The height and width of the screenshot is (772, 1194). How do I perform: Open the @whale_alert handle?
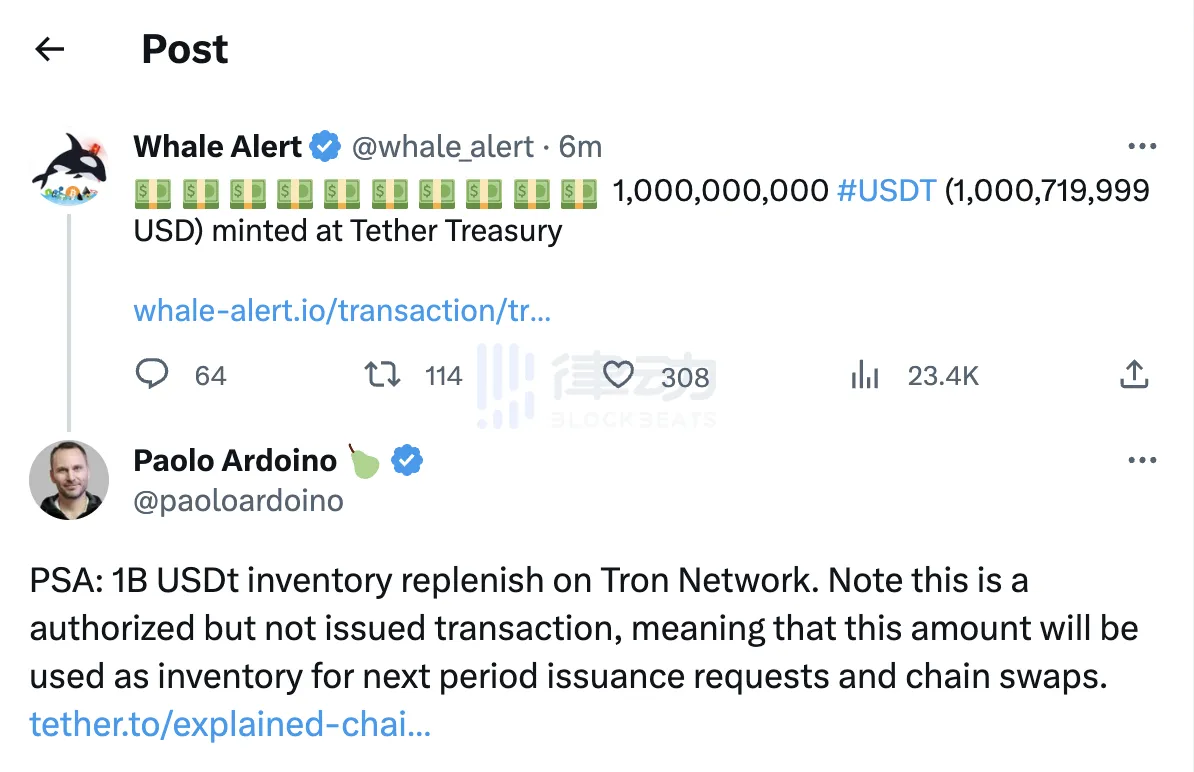pos(442,147)
